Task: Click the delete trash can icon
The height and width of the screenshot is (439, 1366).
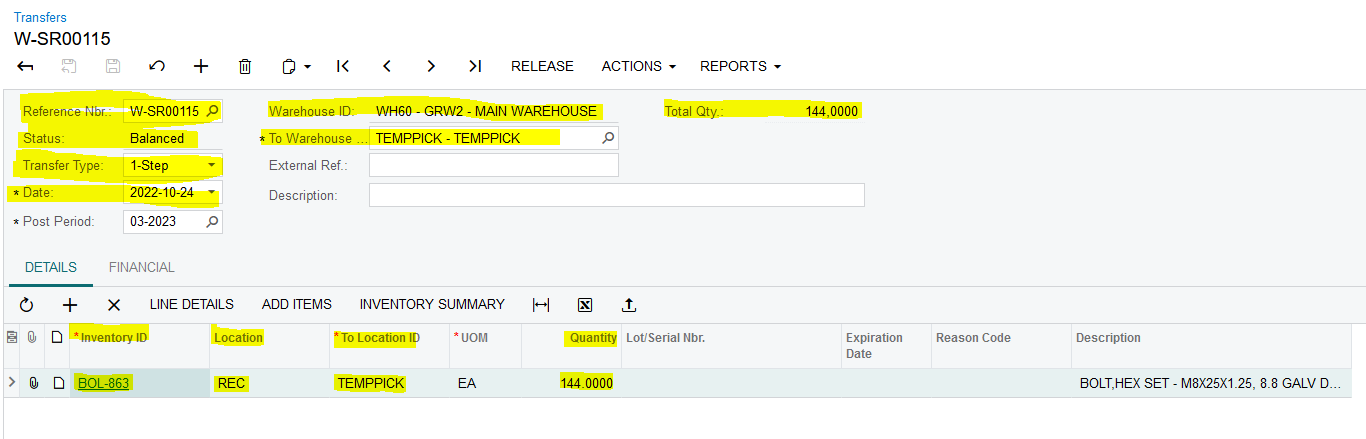Action: coord(245,66)
